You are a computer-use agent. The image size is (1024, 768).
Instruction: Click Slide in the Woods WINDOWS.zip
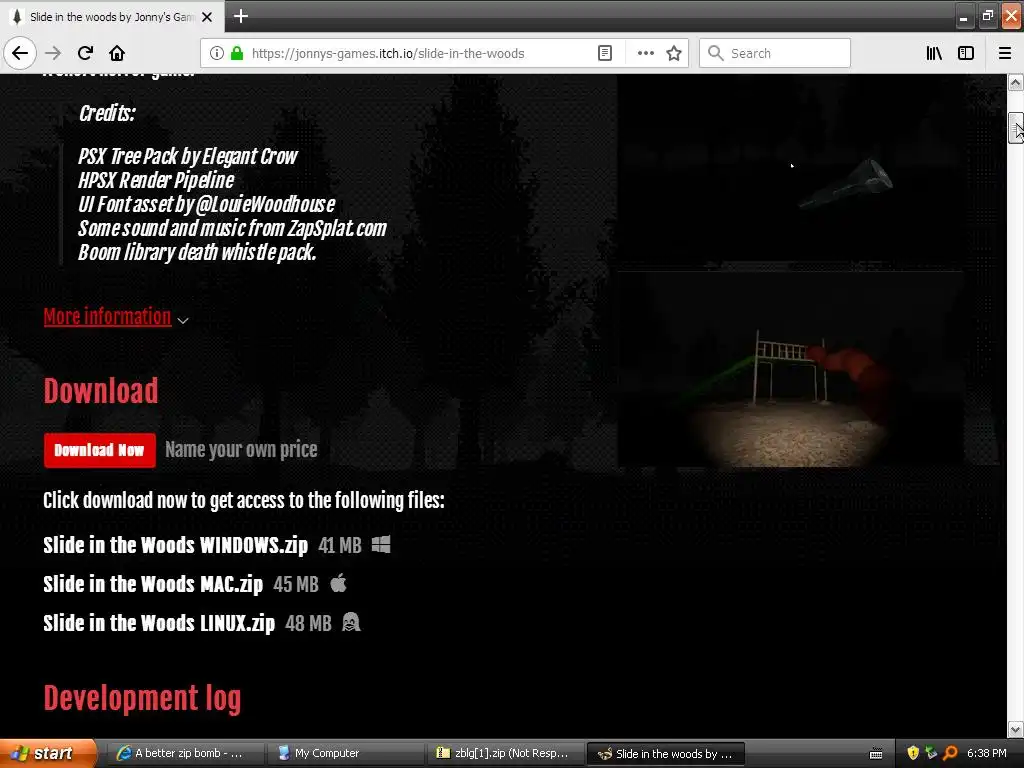[x=175, y=545]
